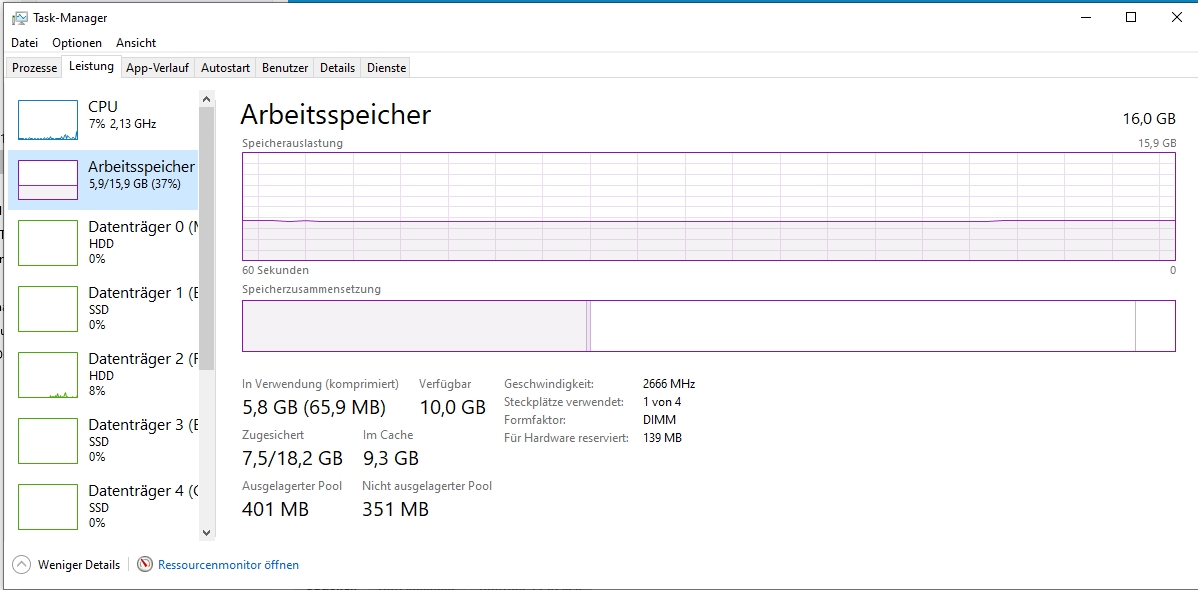Viewport: 1198px width, 590px height.
Task: Switch to the Autostart tab
Action: click(225, 68)
